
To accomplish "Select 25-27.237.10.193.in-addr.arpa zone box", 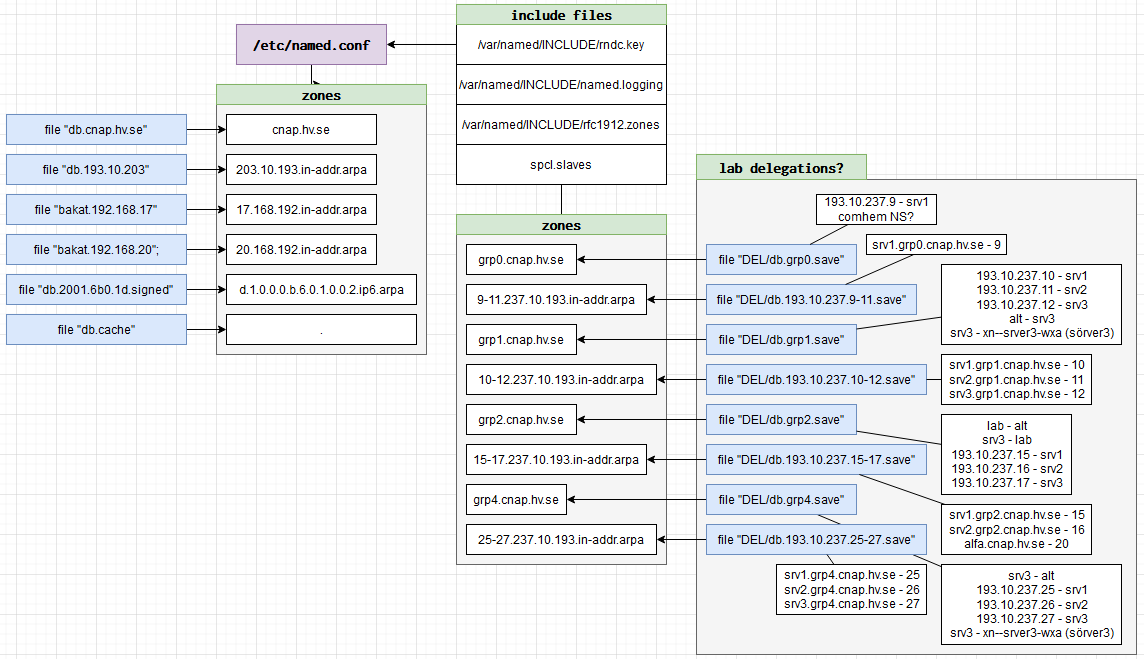I will point(561,540).
